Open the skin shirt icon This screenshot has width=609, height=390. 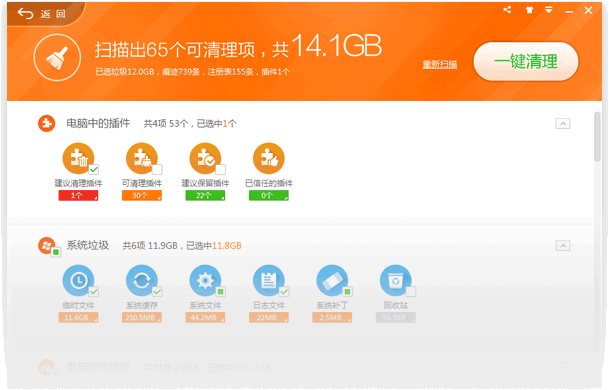tap(529, 10)
